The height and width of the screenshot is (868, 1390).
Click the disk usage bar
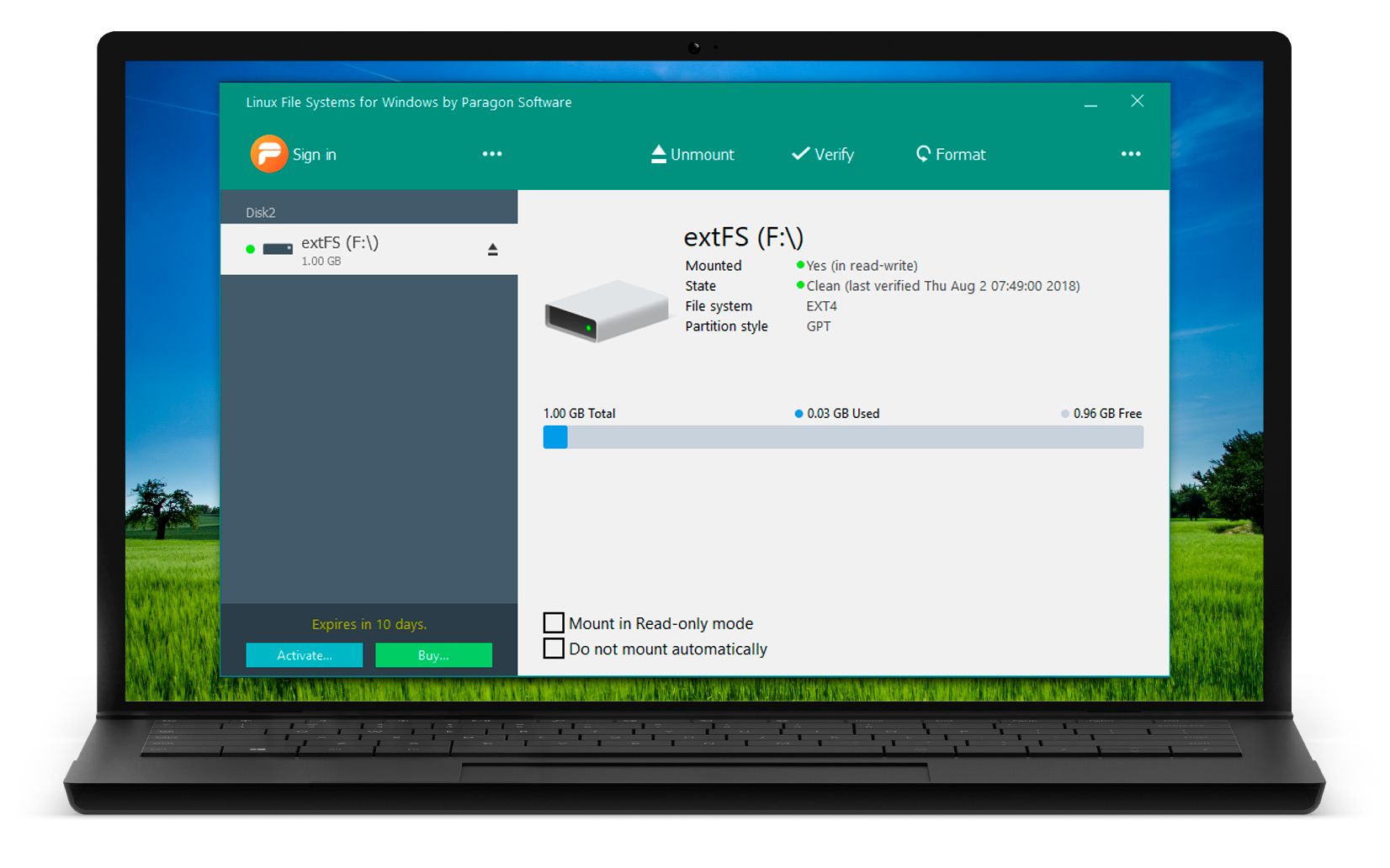tap(843, 437)
